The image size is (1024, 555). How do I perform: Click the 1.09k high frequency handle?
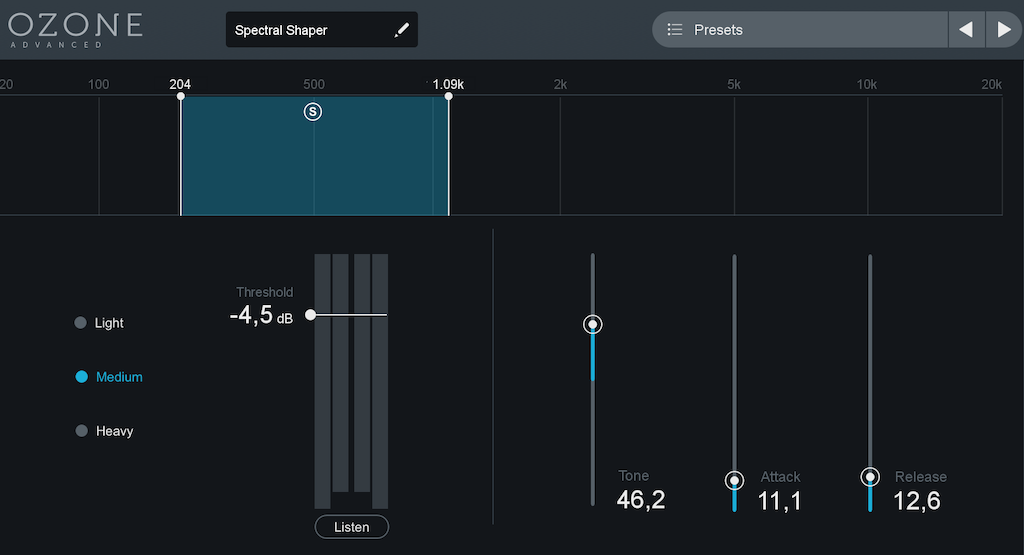448,97
